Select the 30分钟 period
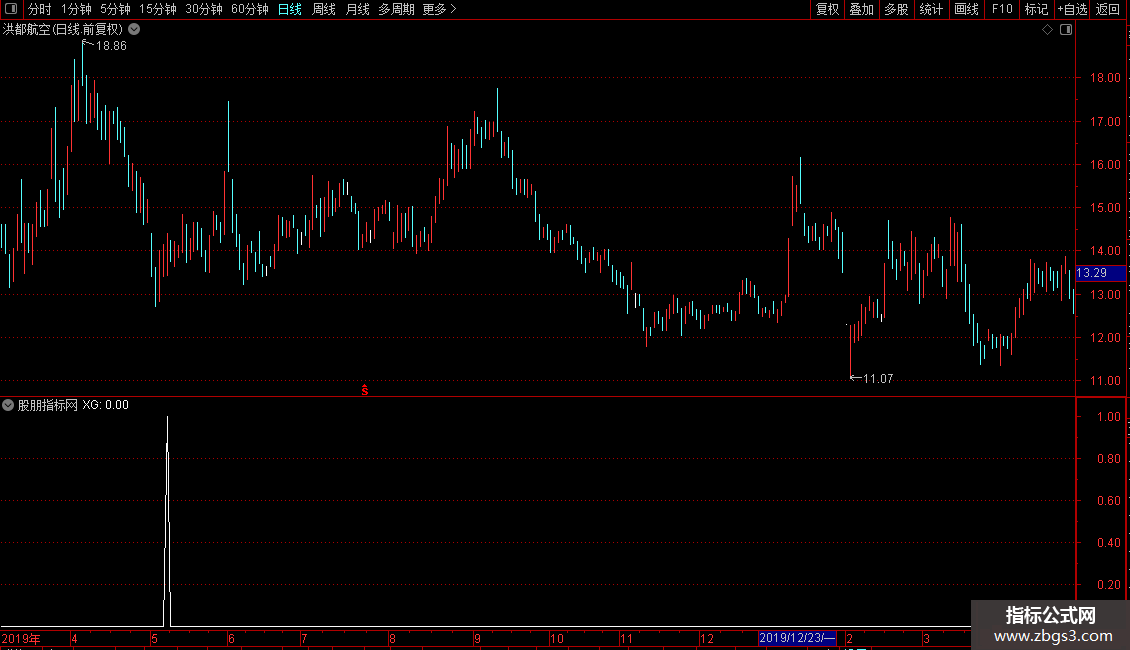Image resolution: width=1130 pixels, height=650 pixels. [x=204, y=9]
